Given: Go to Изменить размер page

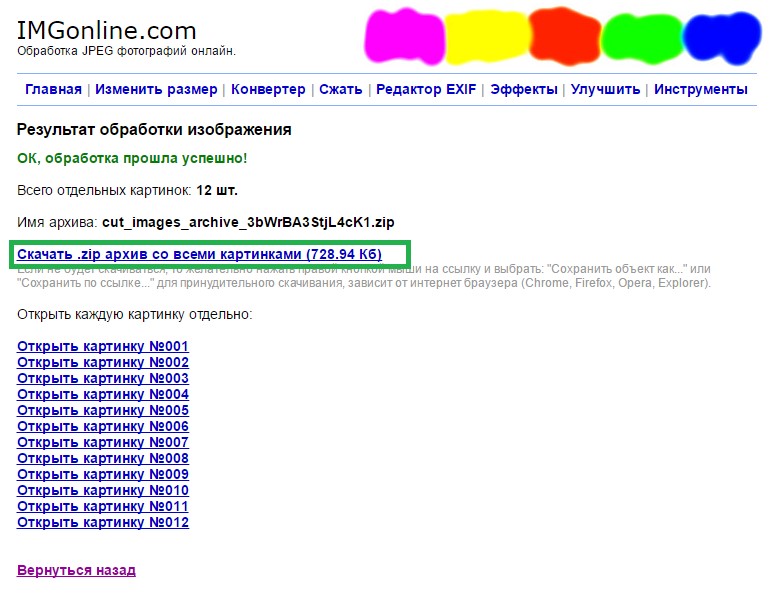Looking at the screenshot, I should pos(156,89).
